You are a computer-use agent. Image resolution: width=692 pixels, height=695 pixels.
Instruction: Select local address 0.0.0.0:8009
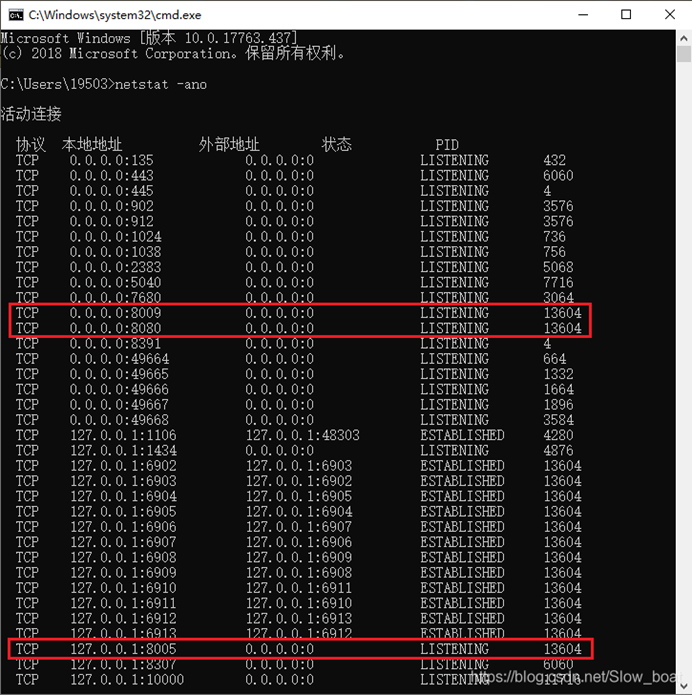pyautogui.click(x=115, y=313)
